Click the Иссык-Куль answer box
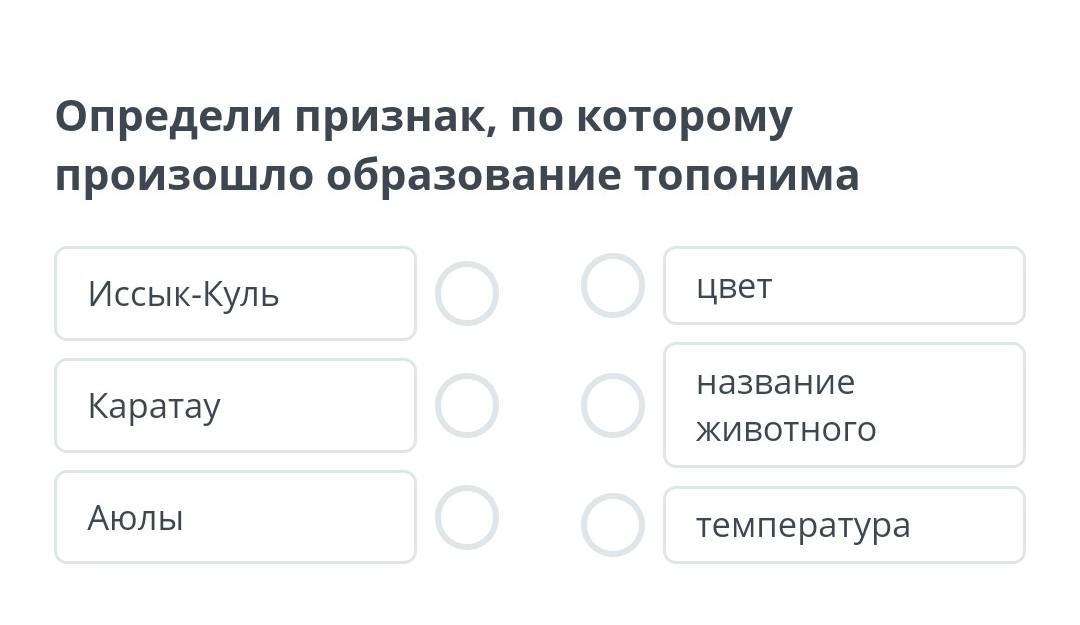This screenshot has height=625, width=1080. pos(235,294)
